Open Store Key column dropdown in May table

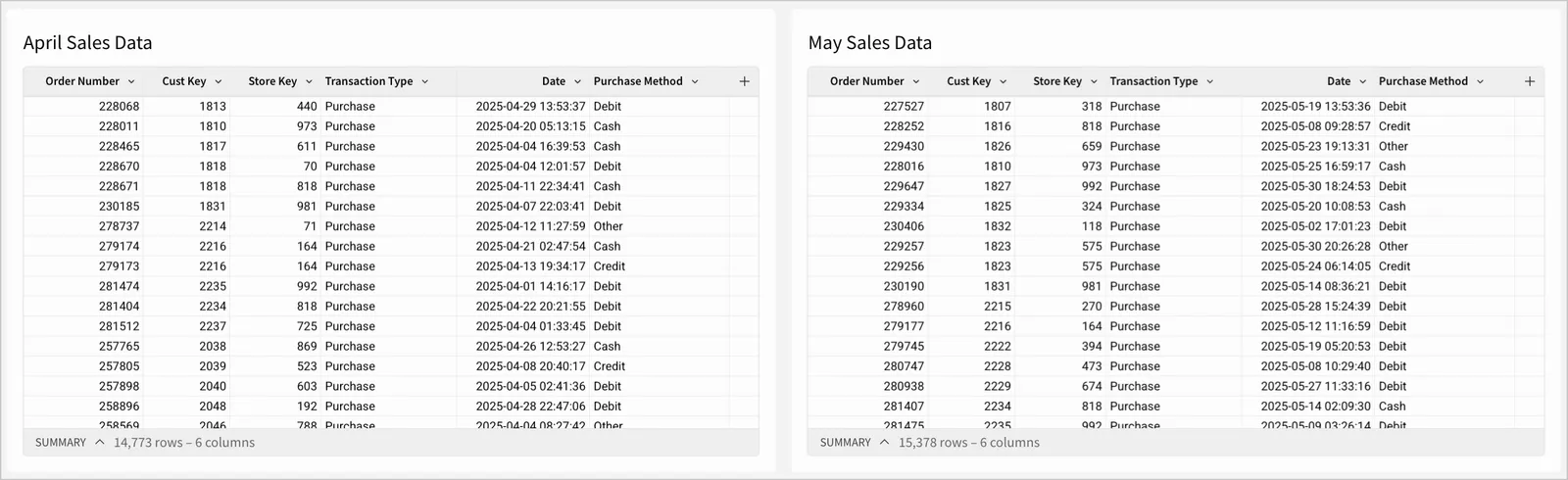coord(1094,82)
